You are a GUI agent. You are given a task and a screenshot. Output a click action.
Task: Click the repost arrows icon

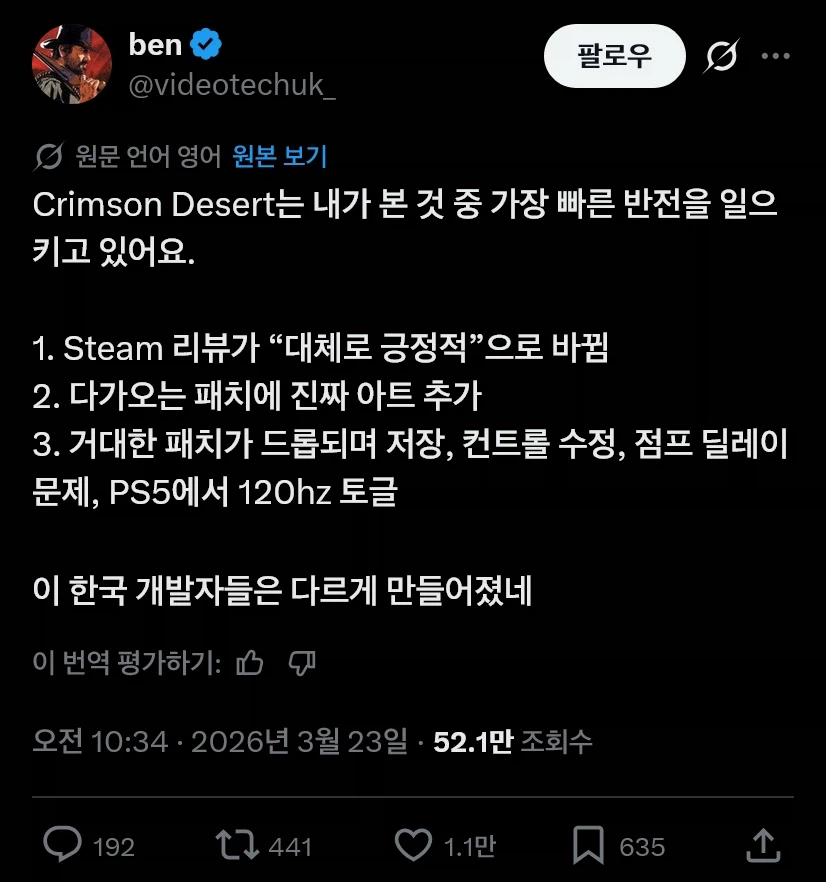coord(238,846)
